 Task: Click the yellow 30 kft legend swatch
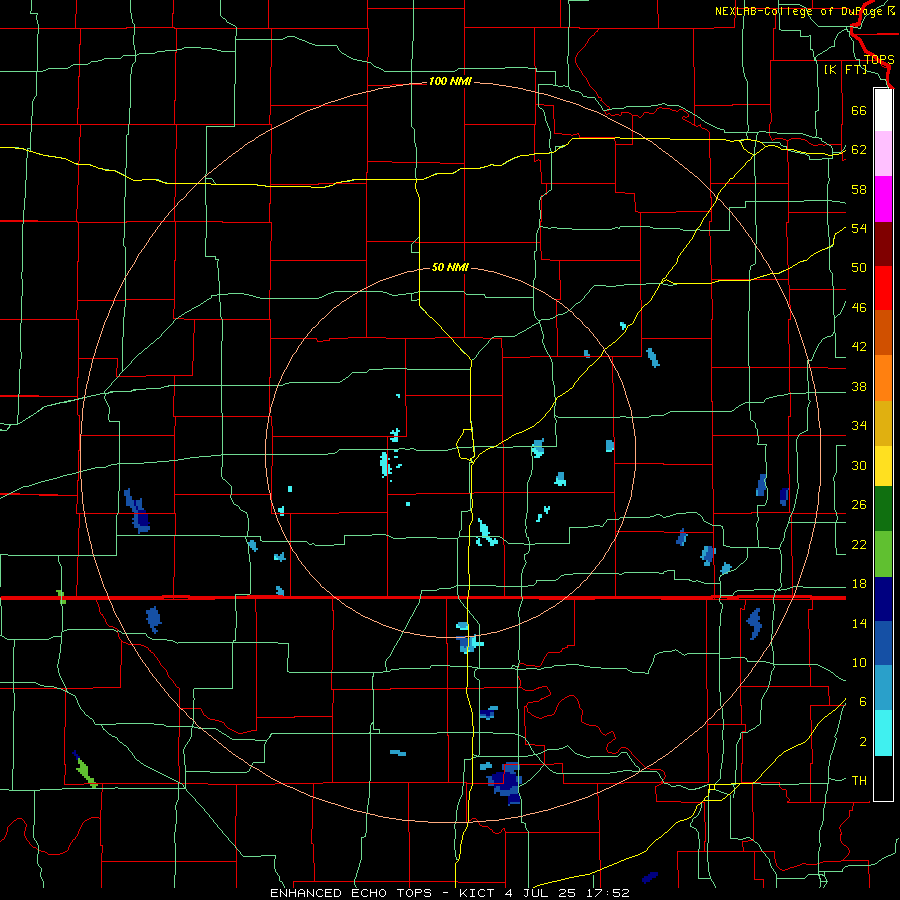tap(883, 466)
